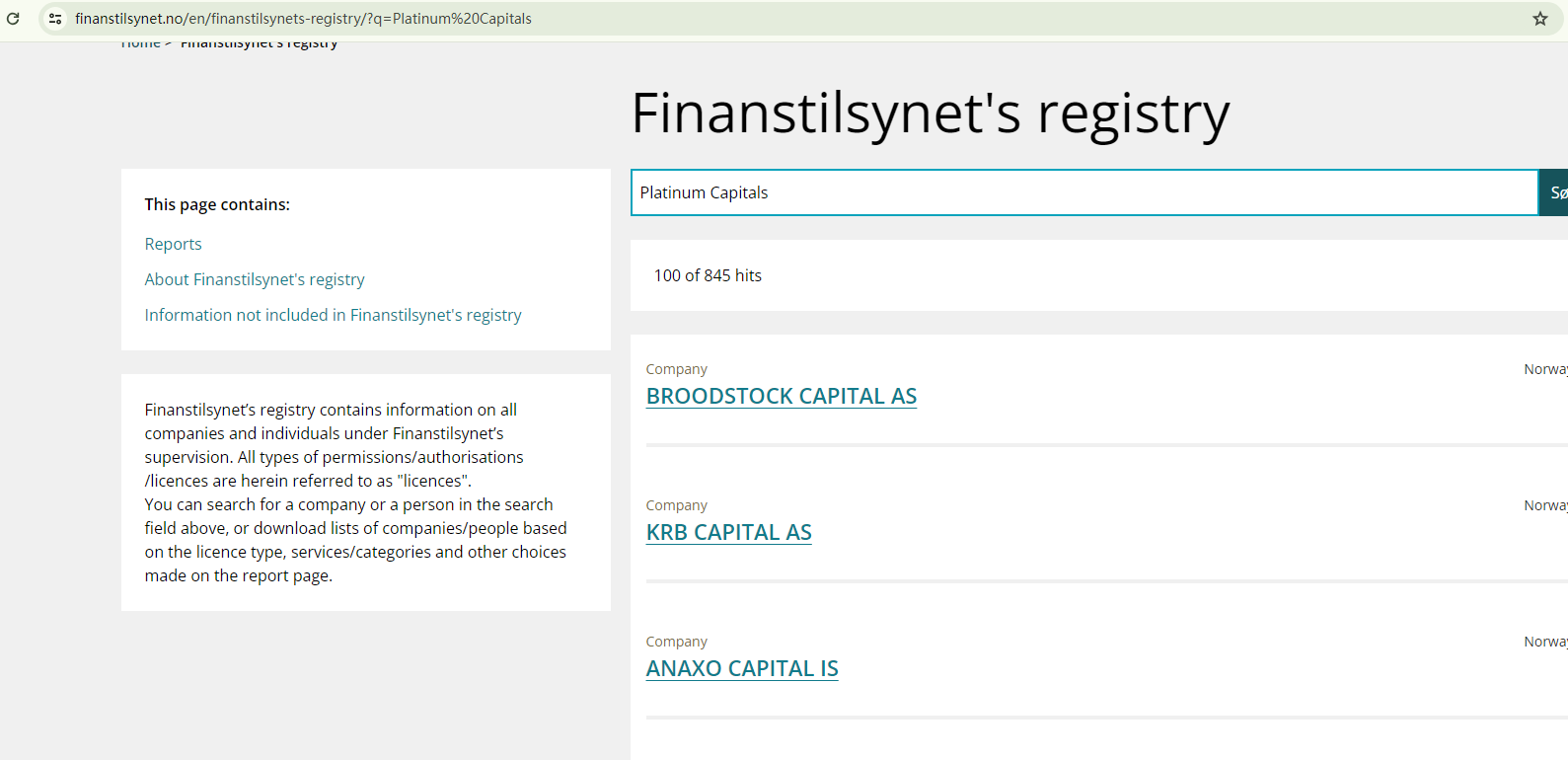Click the address bar URL
This screenshot has width=1568, height=760.
[x=303, y=19]
